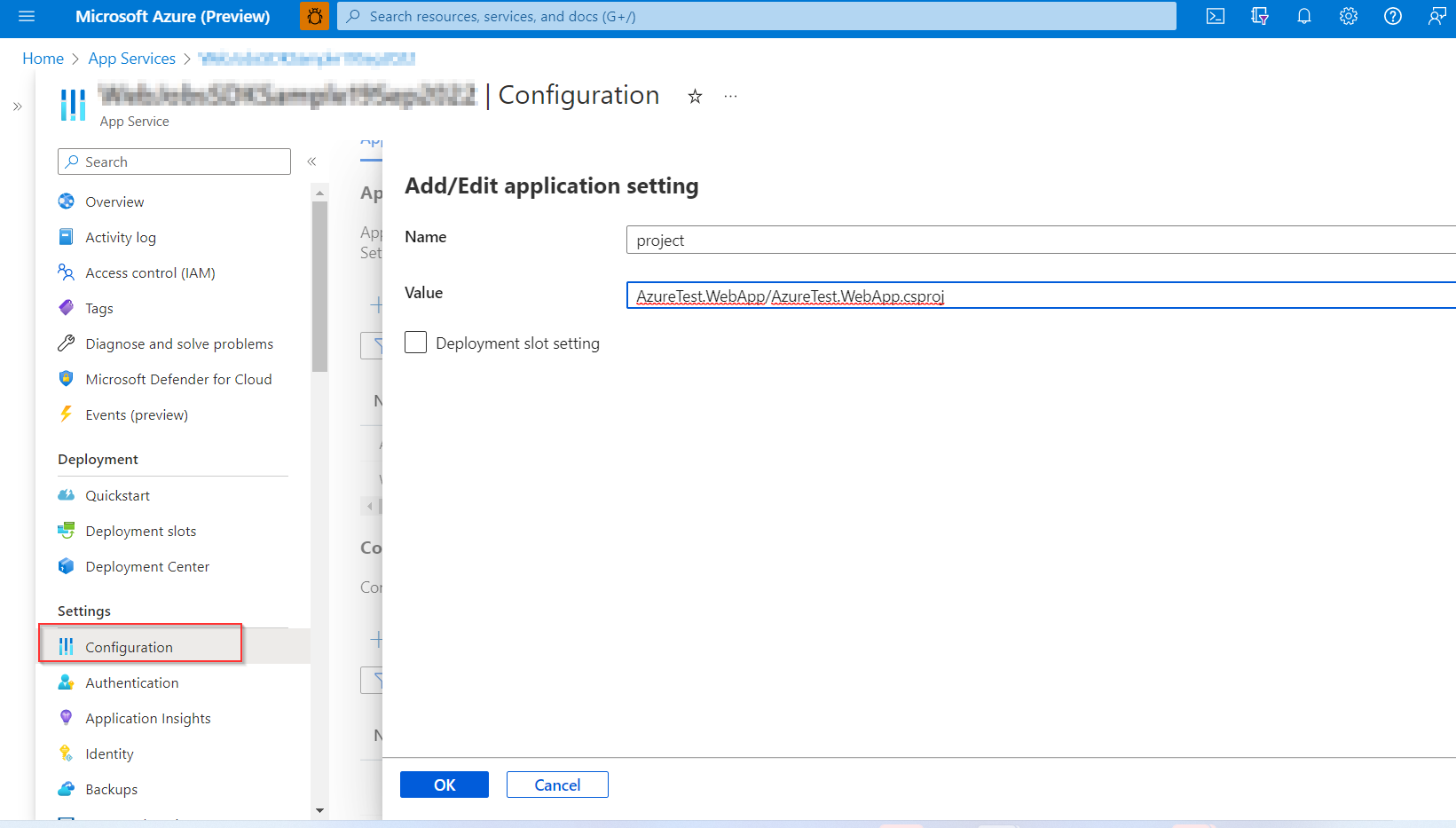This screenshot has height=828, width=1456.
Task: Open Cloud Shell from the top bar
Action: click(1216, 16)
